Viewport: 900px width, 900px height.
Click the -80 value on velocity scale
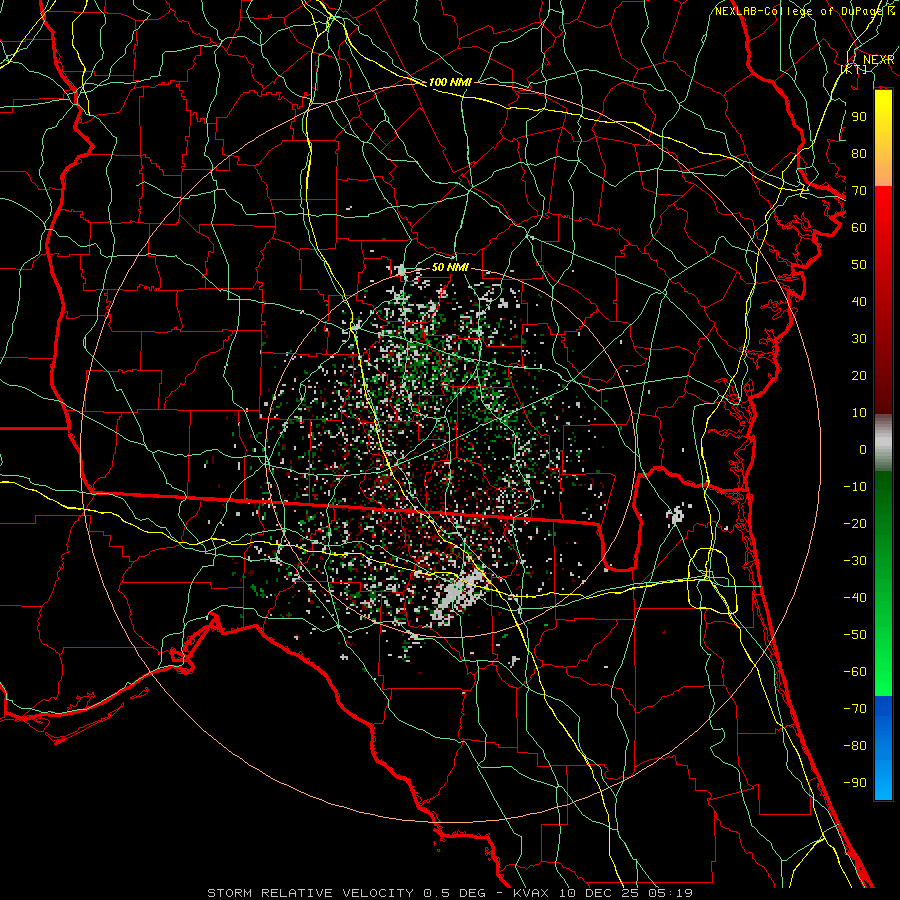click(x=855, y=746)
